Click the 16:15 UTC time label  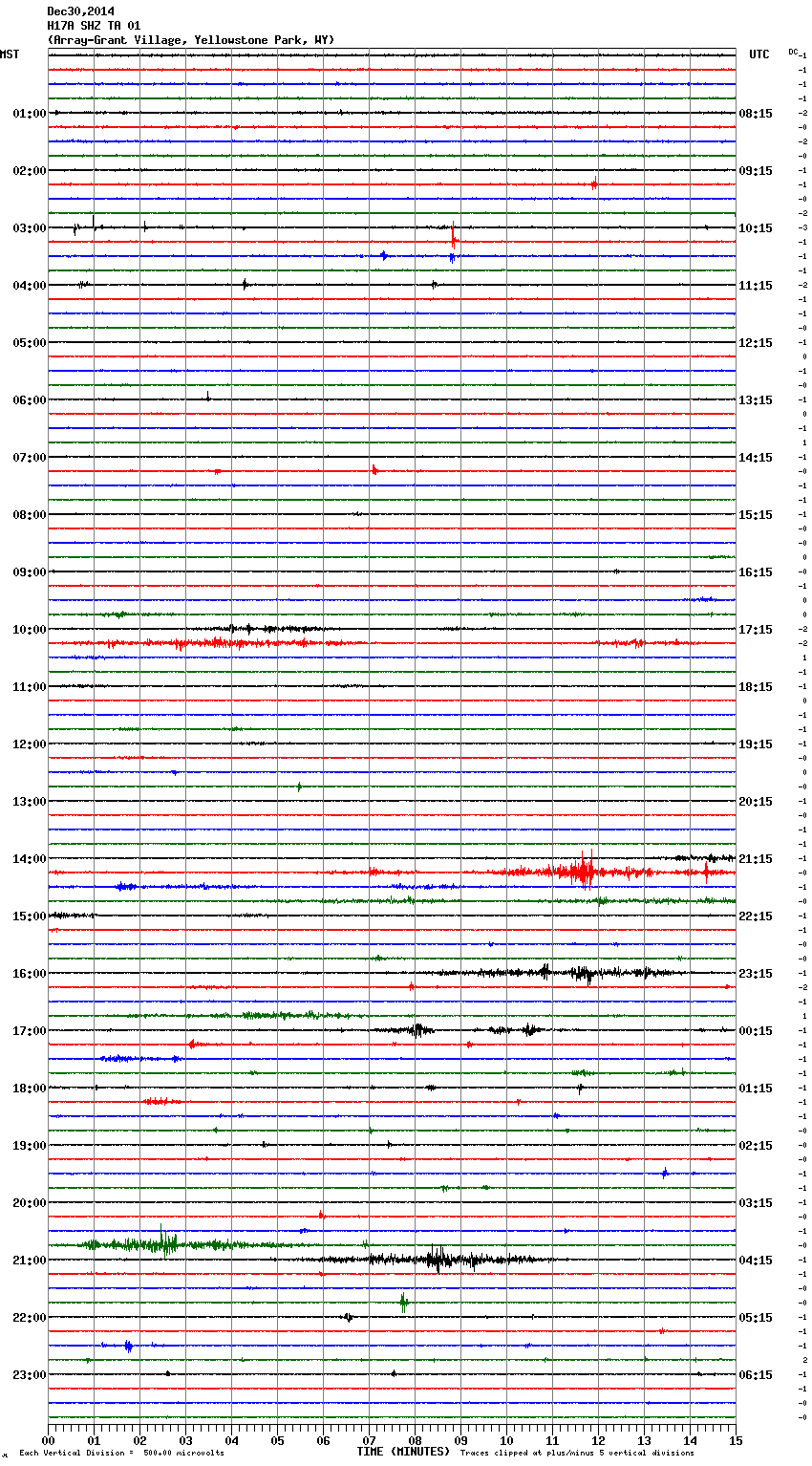[756, 572]
